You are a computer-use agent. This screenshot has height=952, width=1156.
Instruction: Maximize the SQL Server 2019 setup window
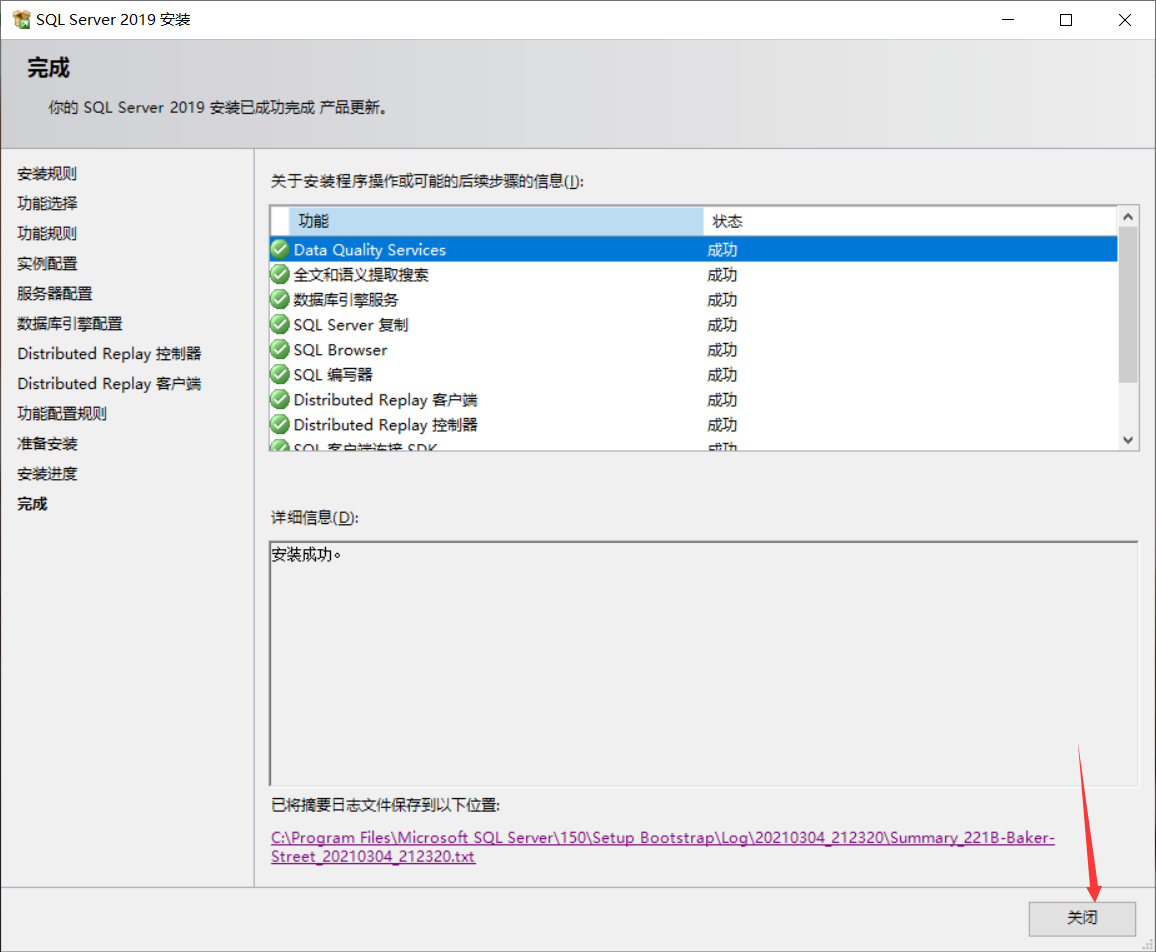pos(1066,20)
